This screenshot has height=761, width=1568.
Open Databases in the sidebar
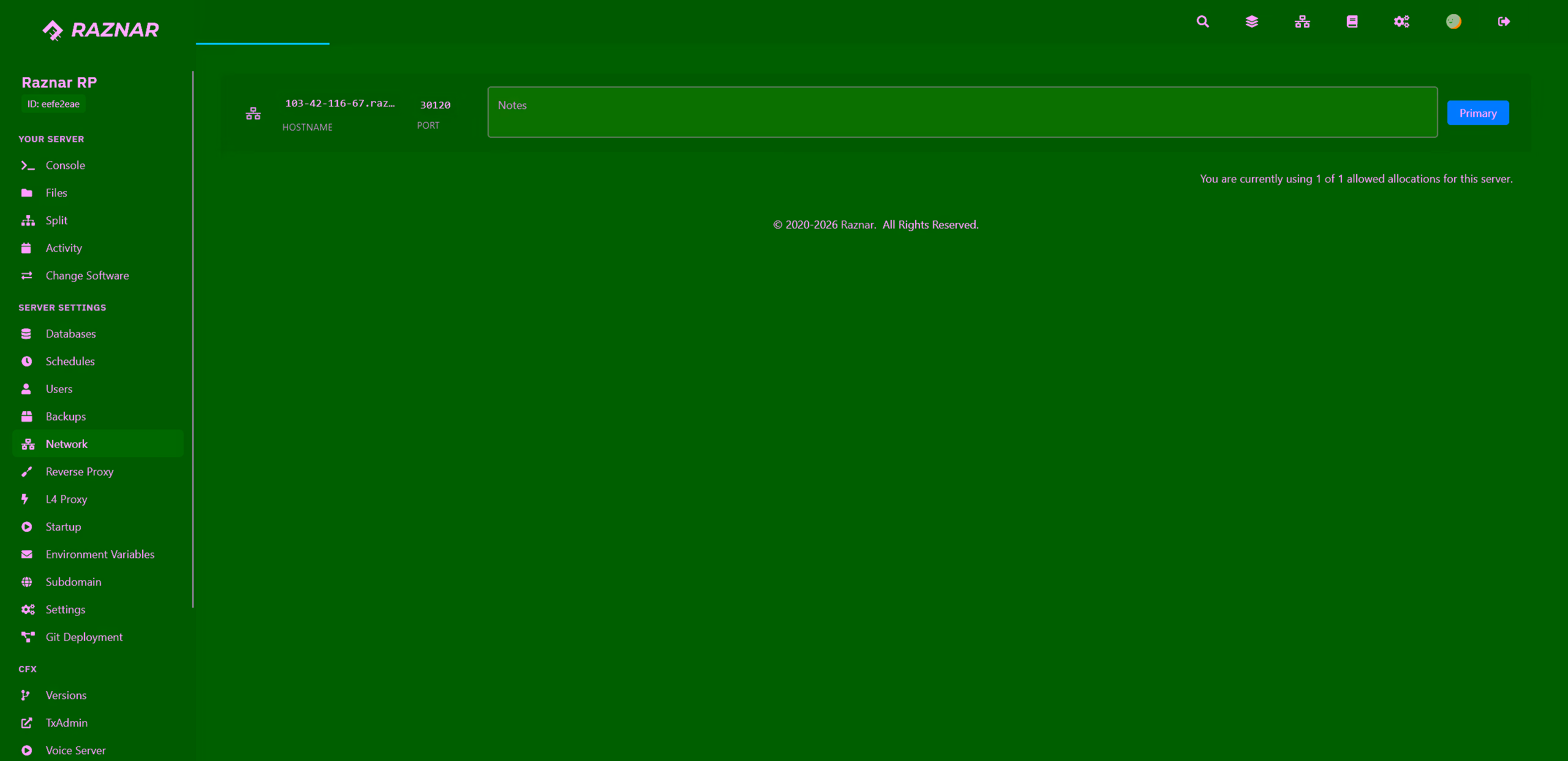[x=98, y=334]
